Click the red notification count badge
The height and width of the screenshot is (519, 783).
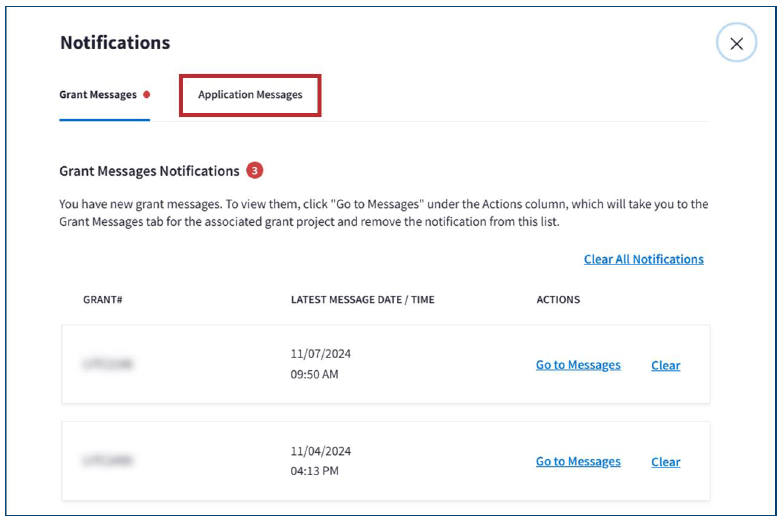pyautogui.click(x=255, y=171)
